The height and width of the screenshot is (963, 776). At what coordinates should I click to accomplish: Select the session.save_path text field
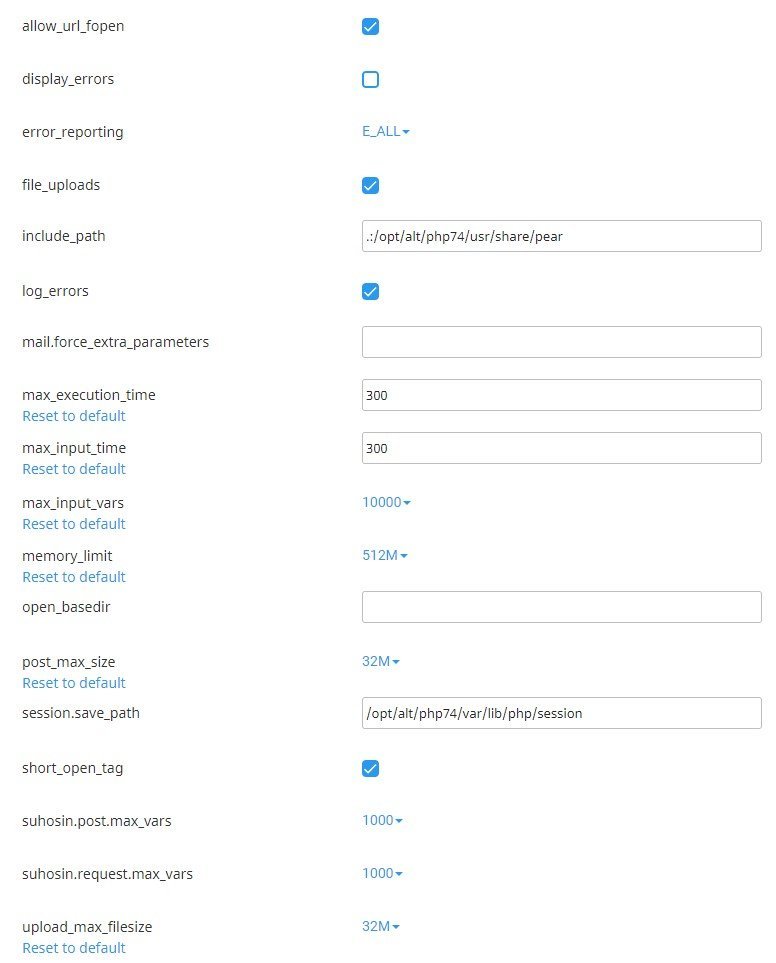coord(561,713)
